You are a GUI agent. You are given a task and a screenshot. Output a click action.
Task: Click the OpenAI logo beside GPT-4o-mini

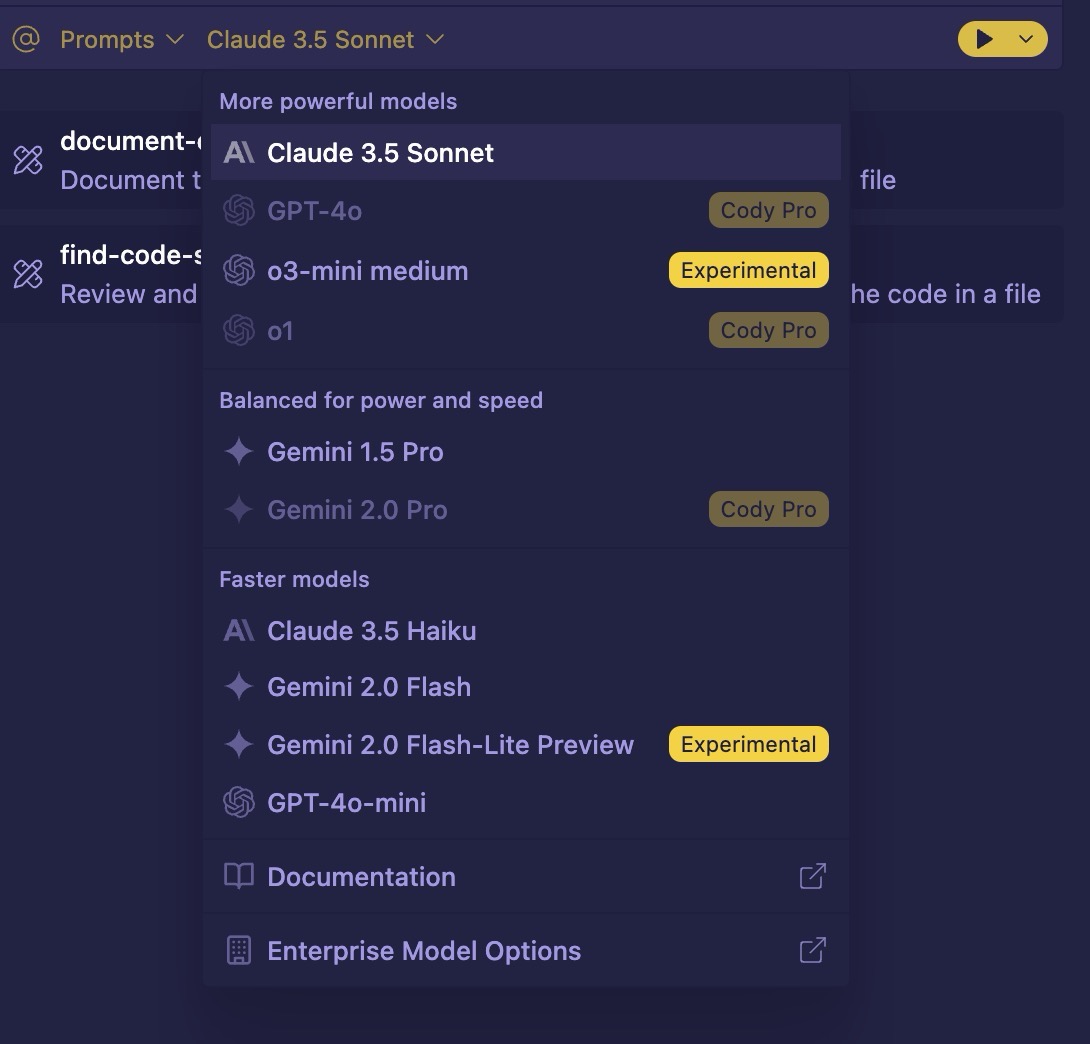pos(238,802)
